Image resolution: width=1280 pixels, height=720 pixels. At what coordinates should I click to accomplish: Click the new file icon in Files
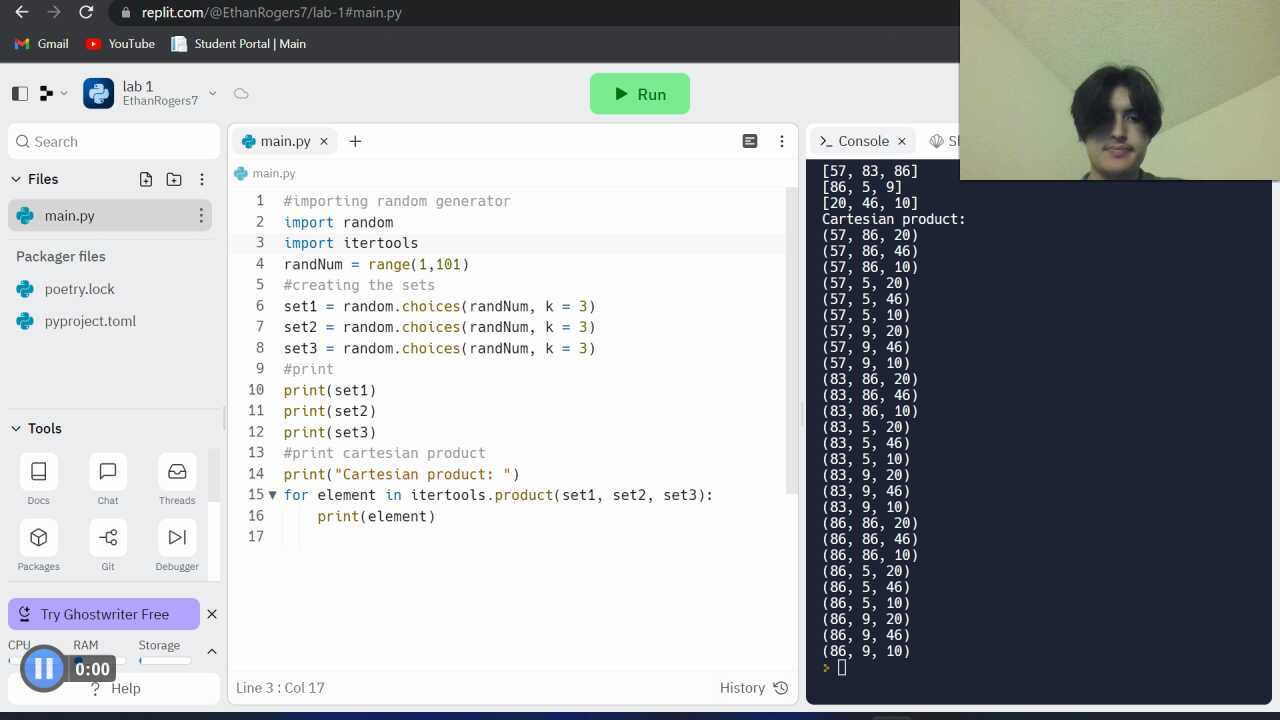tap(146, 179)
